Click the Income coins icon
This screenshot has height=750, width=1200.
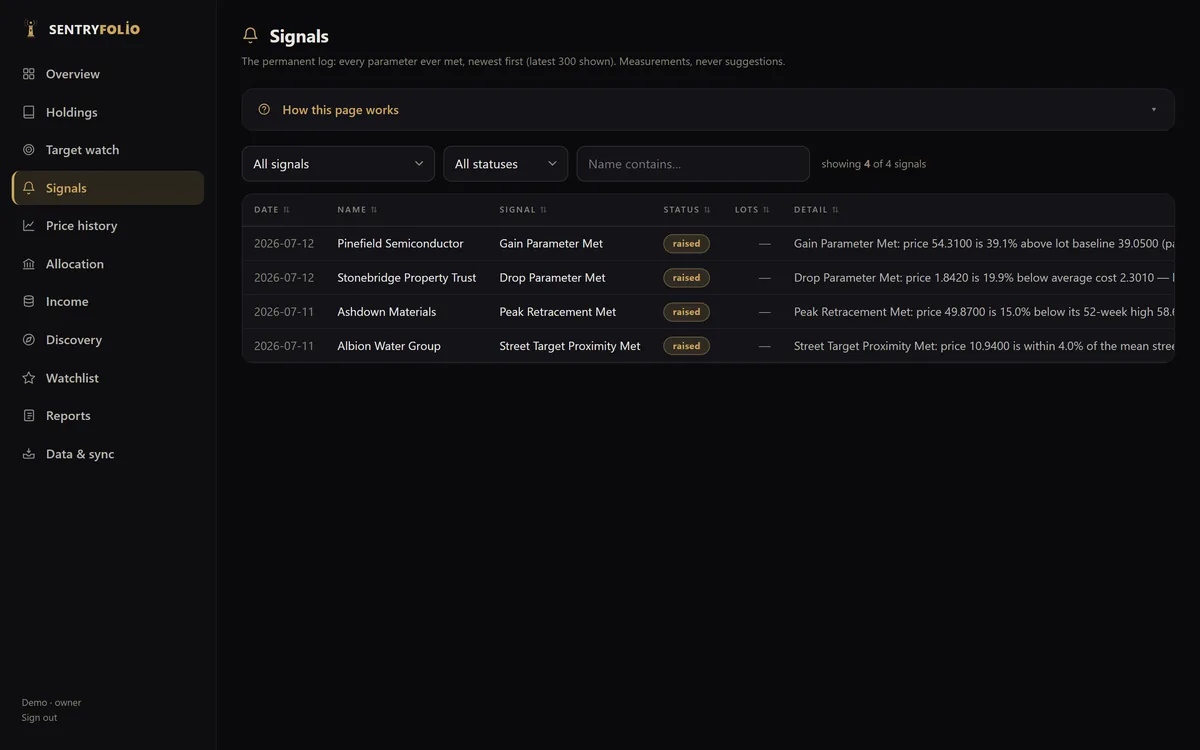point(29,302)
